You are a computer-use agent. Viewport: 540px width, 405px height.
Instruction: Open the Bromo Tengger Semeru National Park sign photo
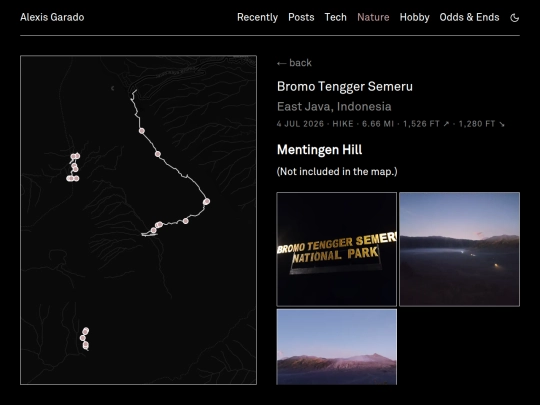336,249
